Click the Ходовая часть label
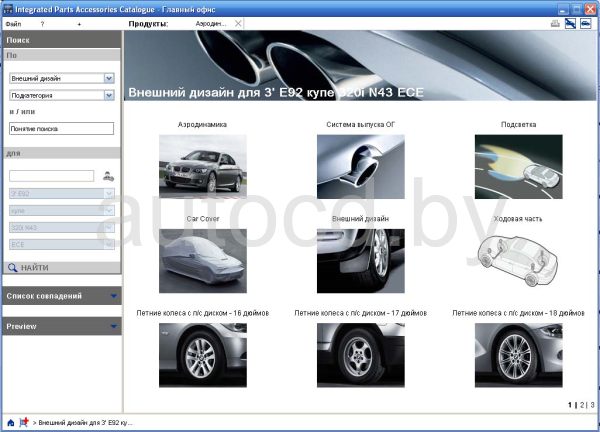This screenshot has height=432, width=600. tap(518, 219)
